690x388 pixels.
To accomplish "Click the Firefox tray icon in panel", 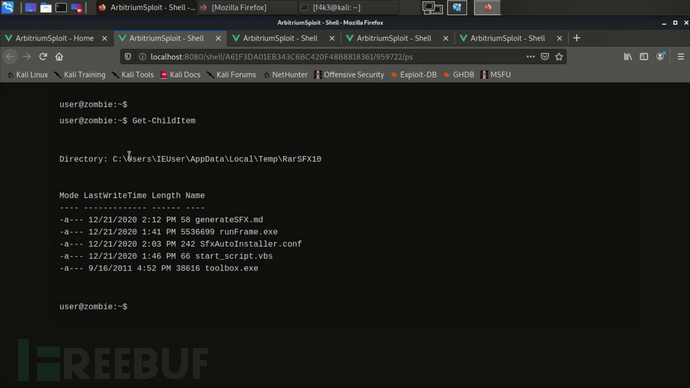I will pyautogui.click(x=487, y=7).
